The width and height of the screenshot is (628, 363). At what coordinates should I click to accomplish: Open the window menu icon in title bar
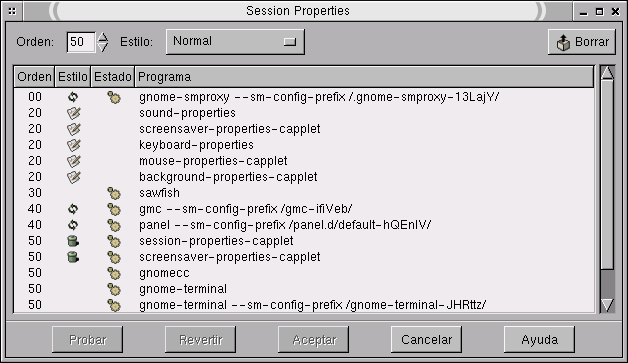tap(12, 11)
